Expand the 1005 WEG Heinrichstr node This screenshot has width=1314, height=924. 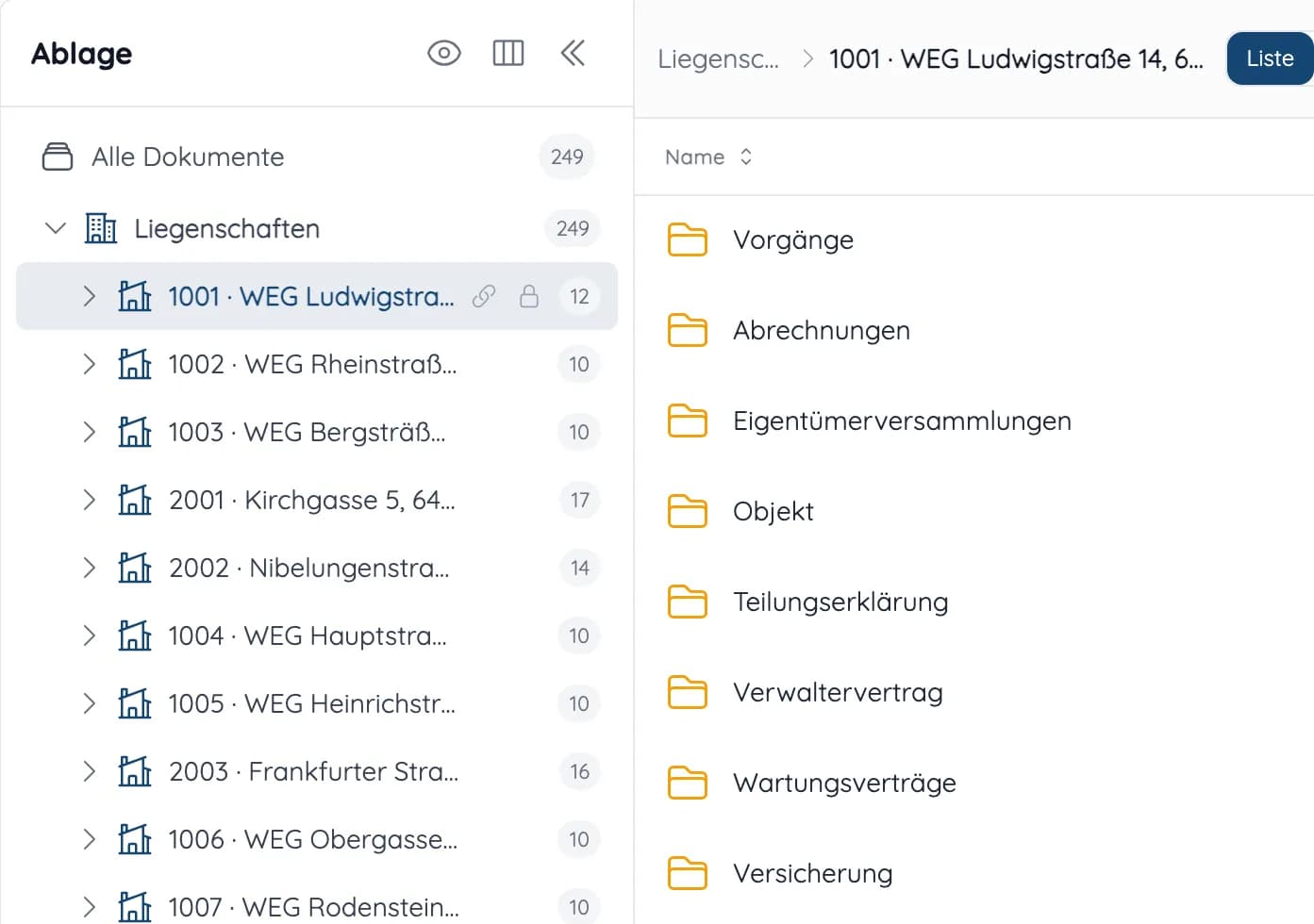89,703
